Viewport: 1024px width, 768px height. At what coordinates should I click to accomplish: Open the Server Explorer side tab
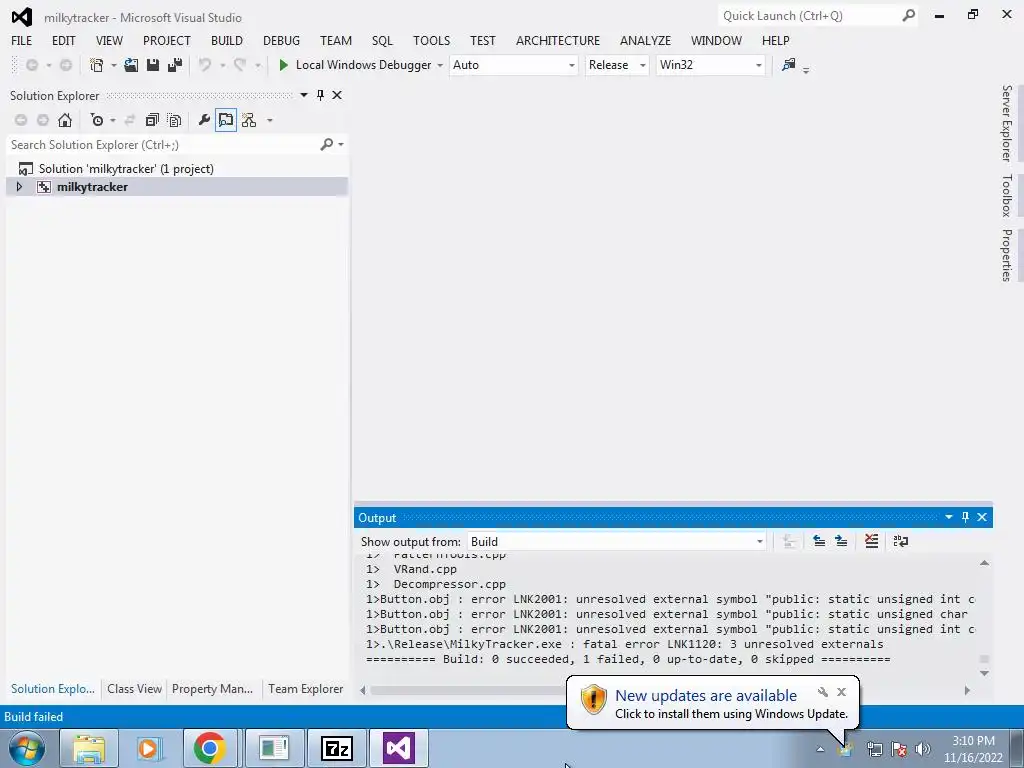coord(1007,123)
